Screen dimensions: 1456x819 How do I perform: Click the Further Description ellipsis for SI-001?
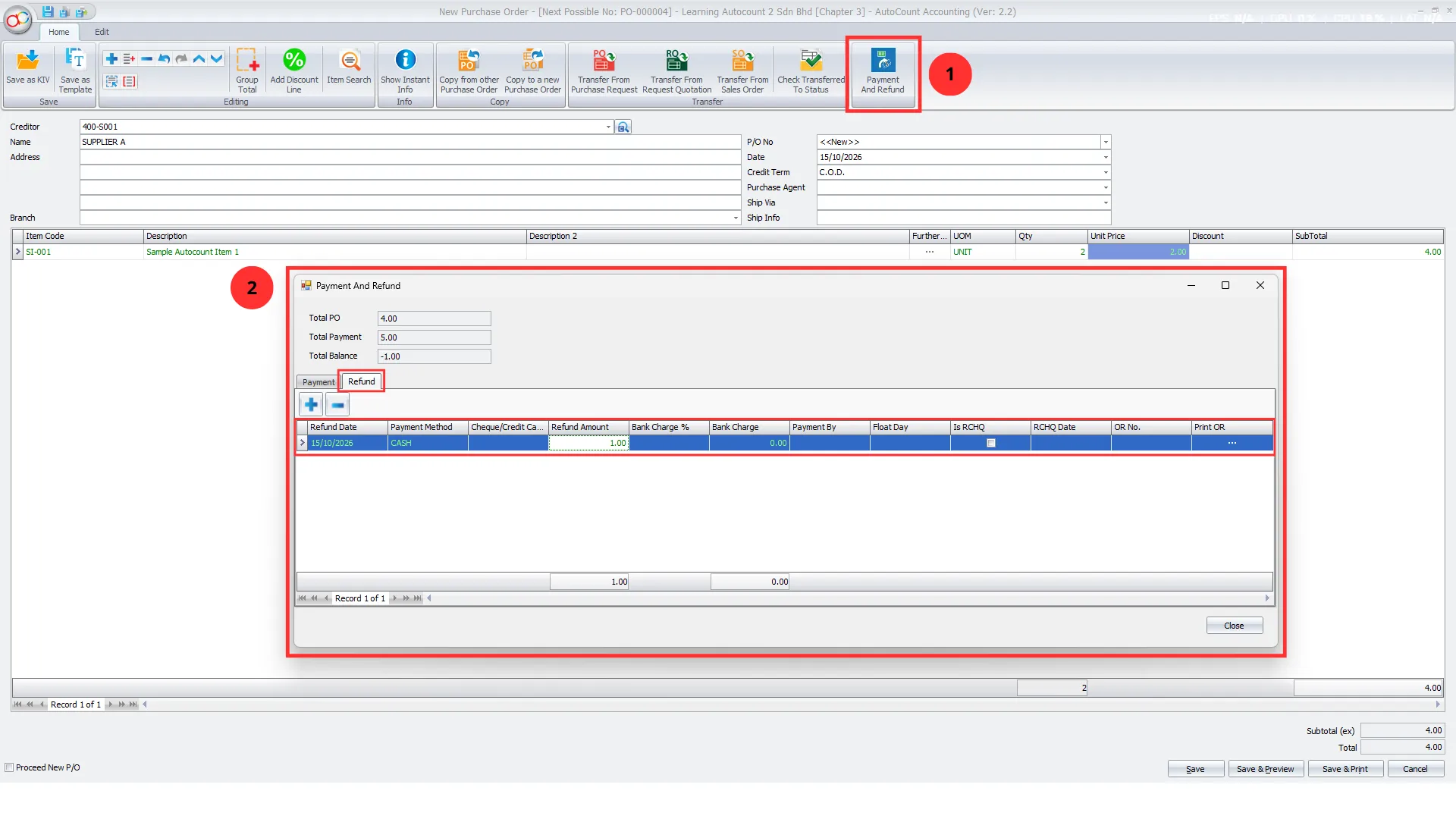coord(929,252)
